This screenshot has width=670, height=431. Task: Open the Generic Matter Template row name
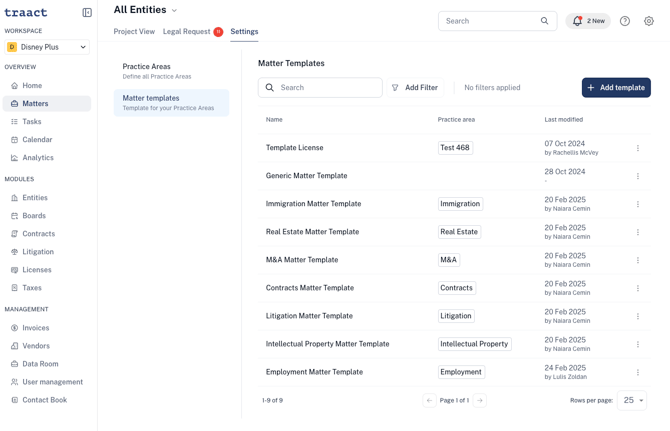(306, 176)
